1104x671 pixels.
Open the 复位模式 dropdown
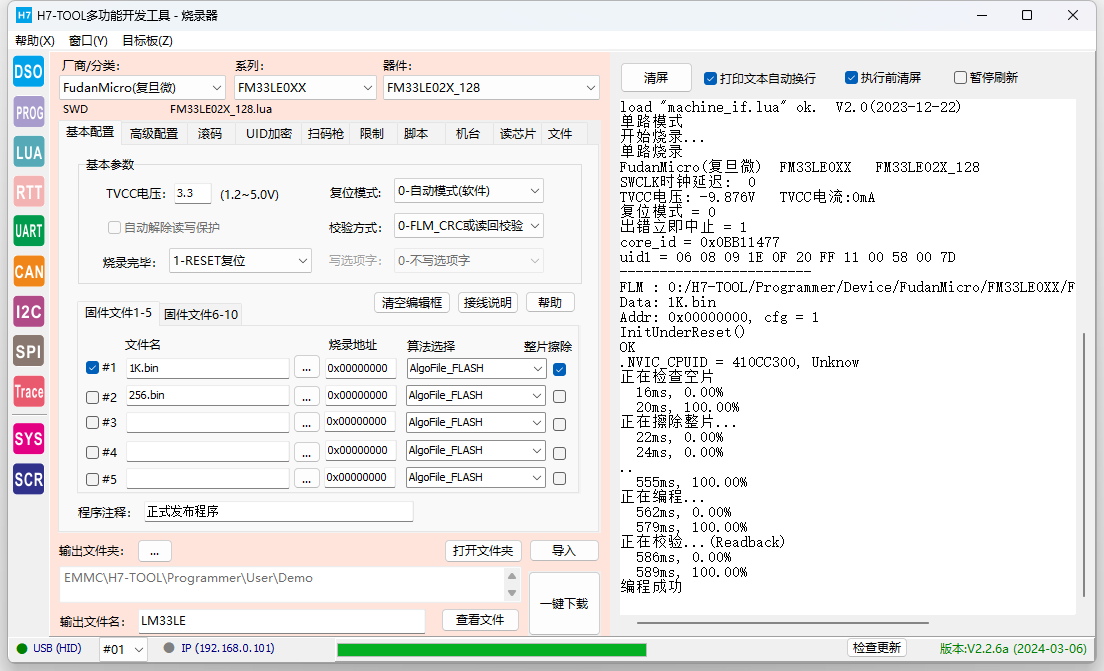click(469, 191)
